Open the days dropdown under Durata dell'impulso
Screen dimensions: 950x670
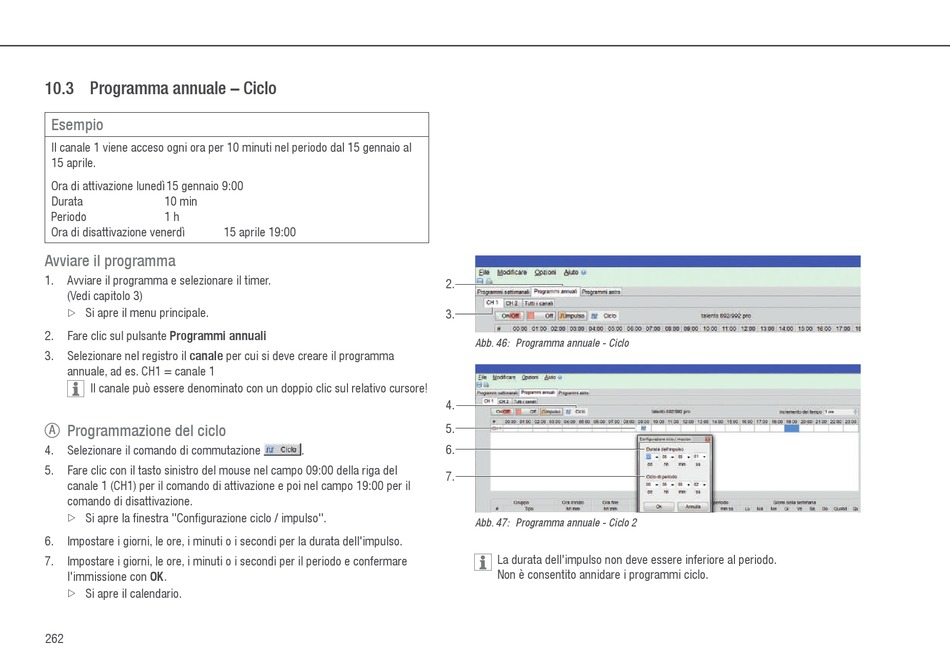pos(651,457)
